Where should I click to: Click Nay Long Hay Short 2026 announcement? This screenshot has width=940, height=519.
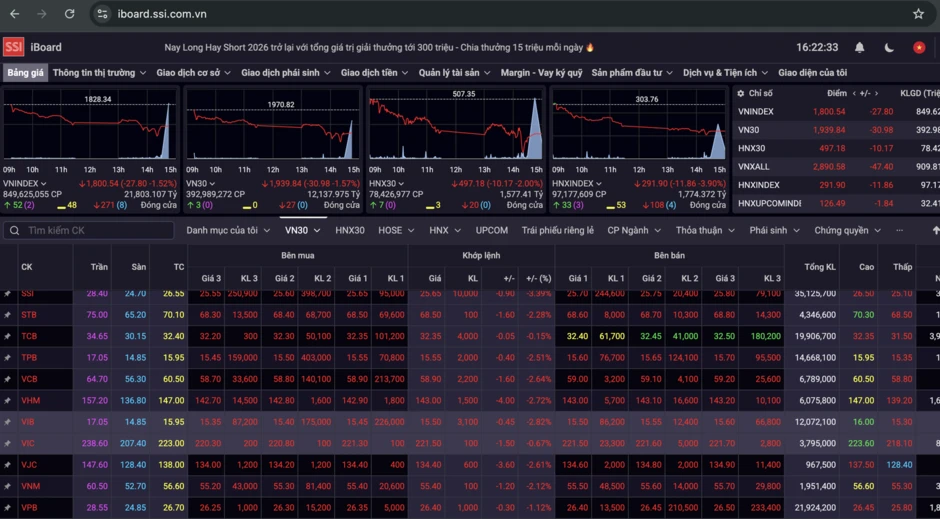tap(379, 47)
